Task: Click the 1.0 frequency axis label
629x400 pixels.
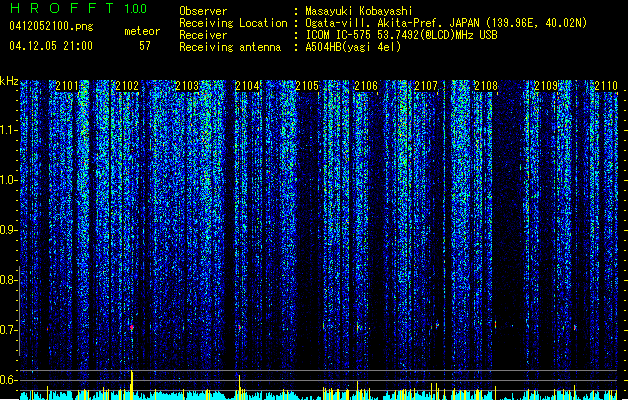Action: coord(9,180)
